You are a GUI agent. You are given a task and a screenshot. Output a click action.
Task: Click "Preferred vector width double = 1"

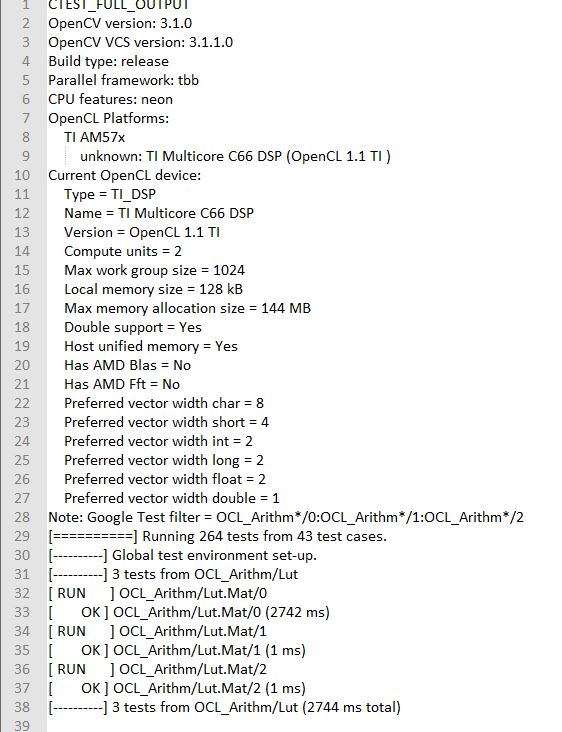point(172,498)
